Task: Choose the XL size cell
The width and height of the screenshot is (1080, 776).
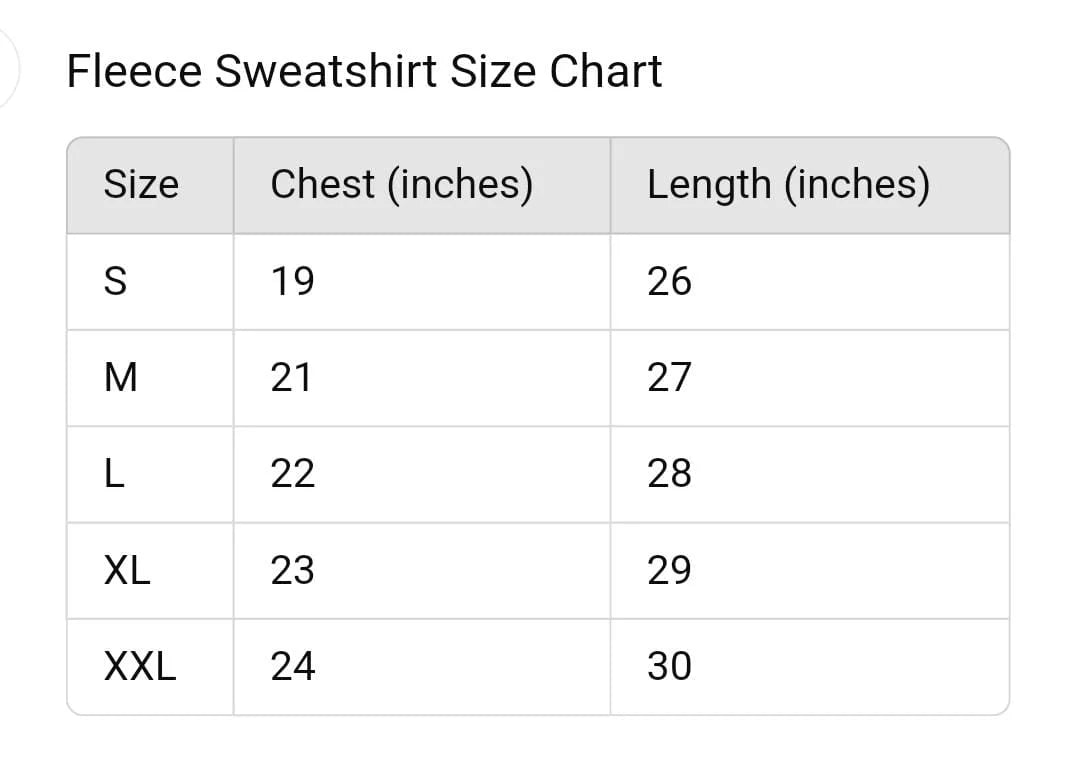Action: 127,570
